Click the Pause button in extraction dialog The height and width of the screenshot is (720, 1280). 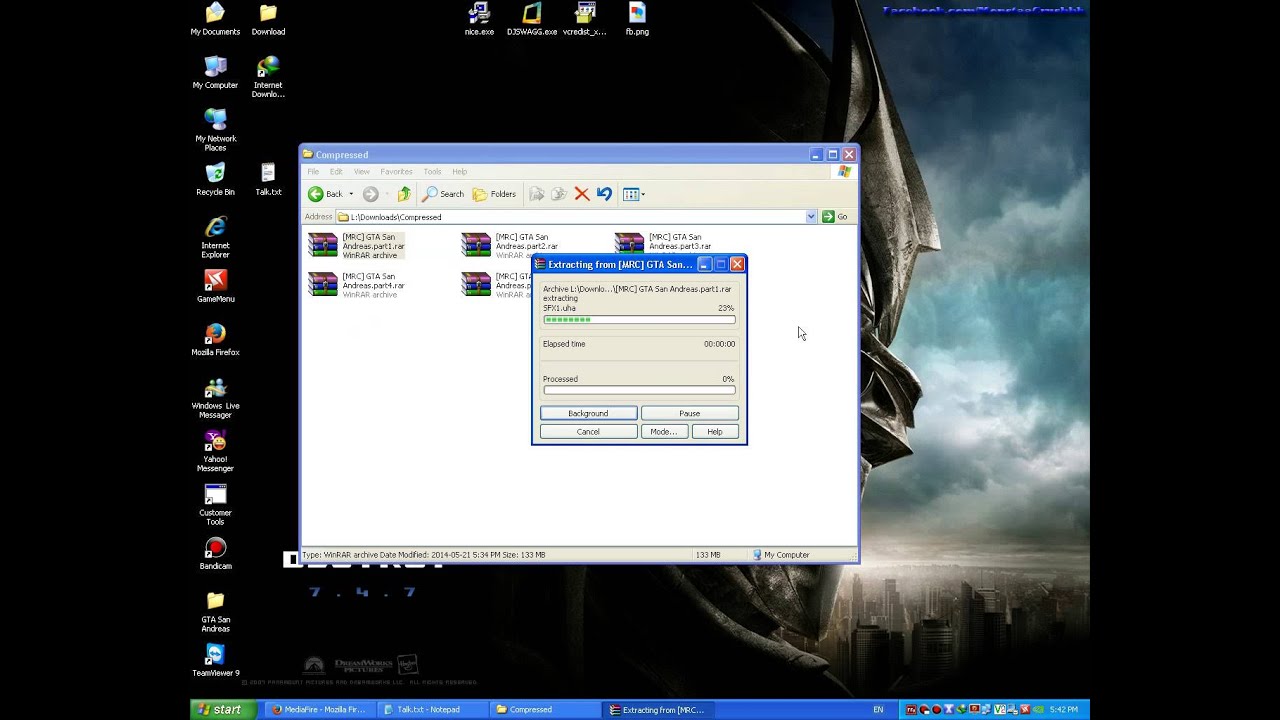pyautogui.click(x=690, y=413)
